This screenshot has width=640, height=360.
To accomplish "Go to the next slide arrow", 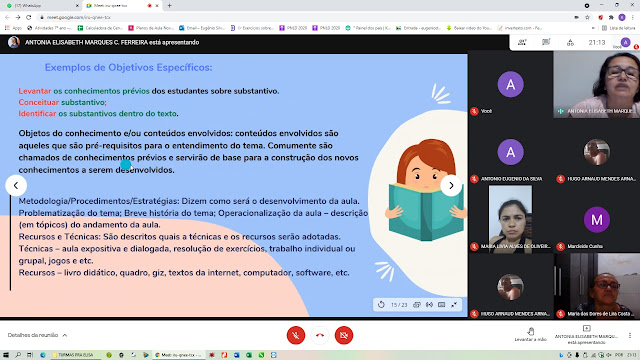I will pyautogui.click(x=451, y=186).
